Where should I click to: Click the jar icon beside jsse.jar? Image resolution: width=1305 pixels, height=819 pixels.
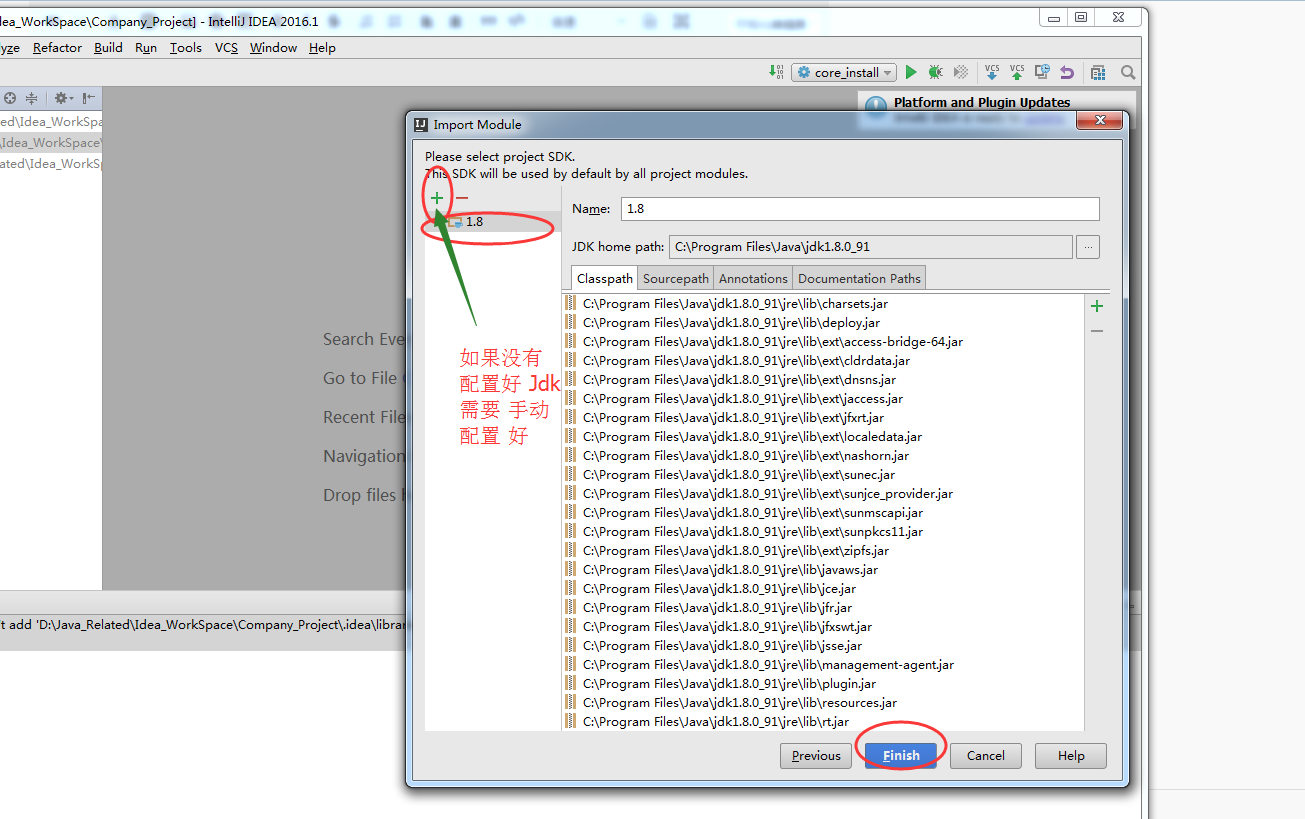[x=571, y=645]
